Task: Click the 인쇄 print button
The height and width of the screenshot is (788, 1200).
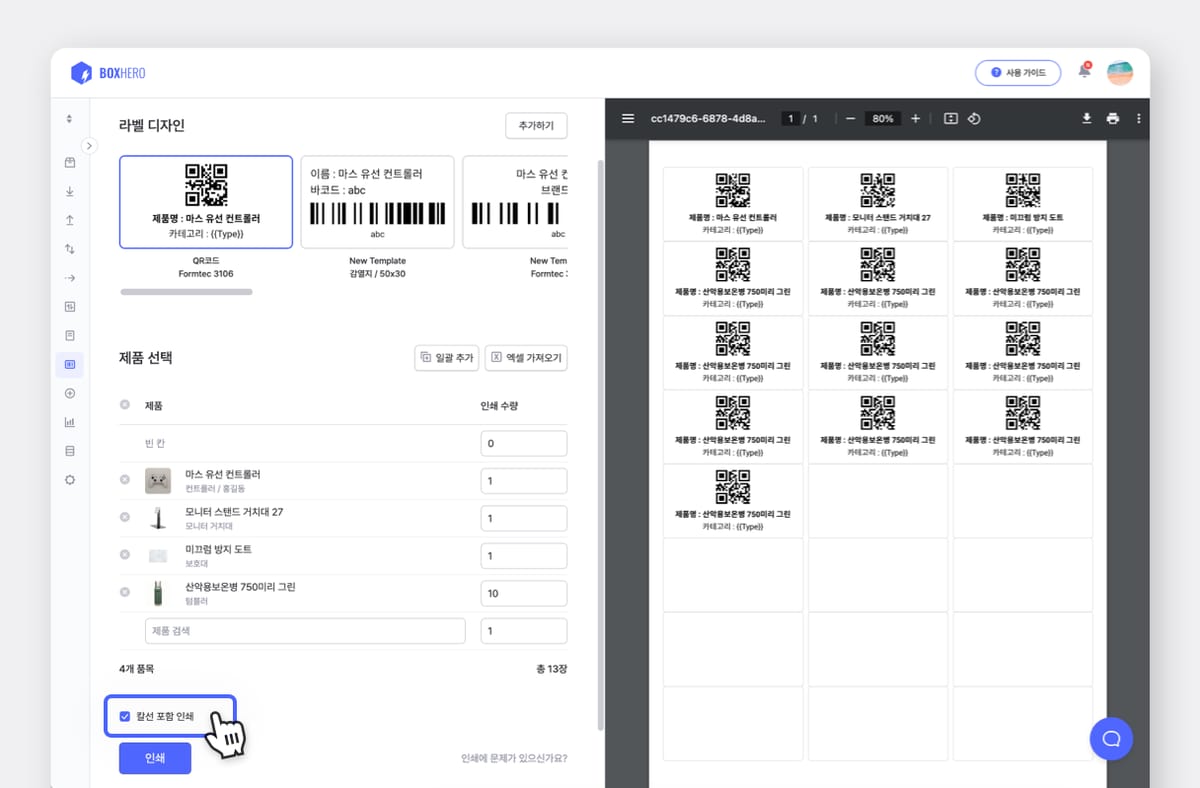Action: (155, 758)
